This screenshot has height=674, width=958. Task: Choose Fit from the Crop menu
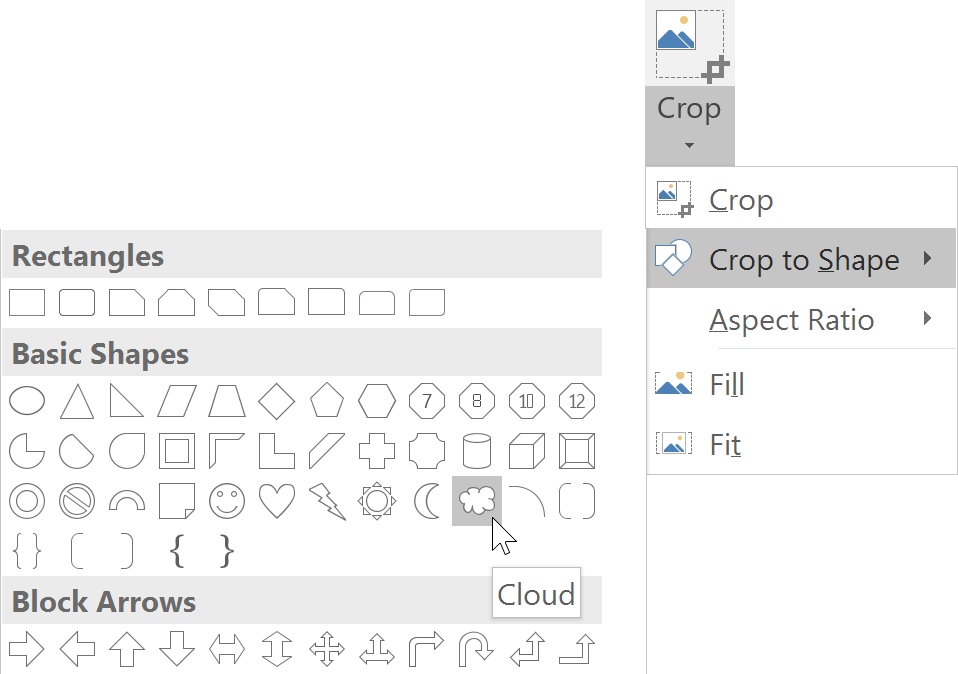click(725, 444)
